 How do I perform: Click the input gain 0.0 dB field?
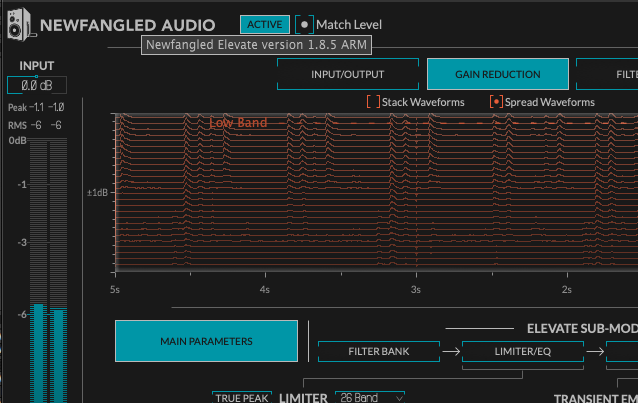[x=37, y=85]
